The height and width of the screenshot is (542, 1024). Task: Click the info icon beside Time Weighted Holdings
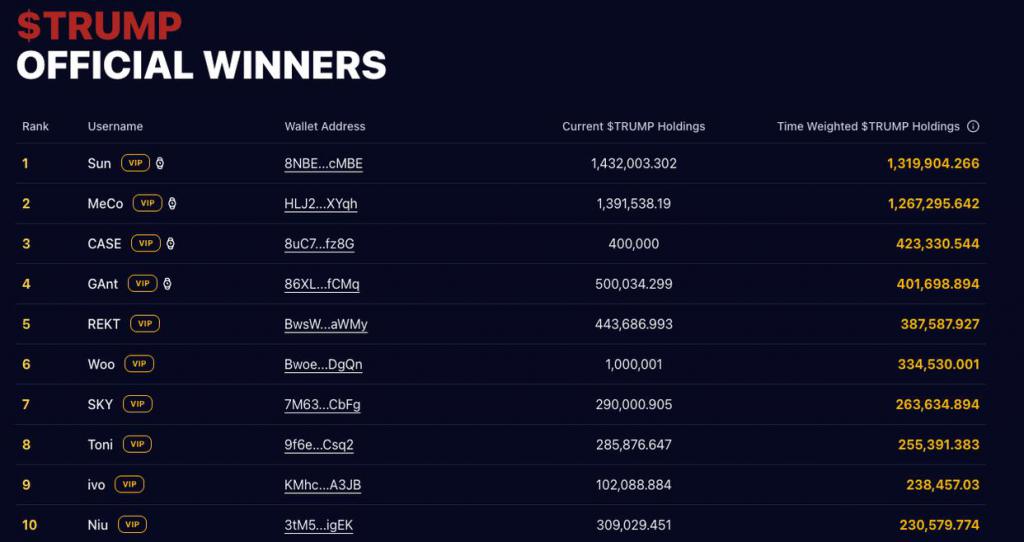[x=973, y=127]
